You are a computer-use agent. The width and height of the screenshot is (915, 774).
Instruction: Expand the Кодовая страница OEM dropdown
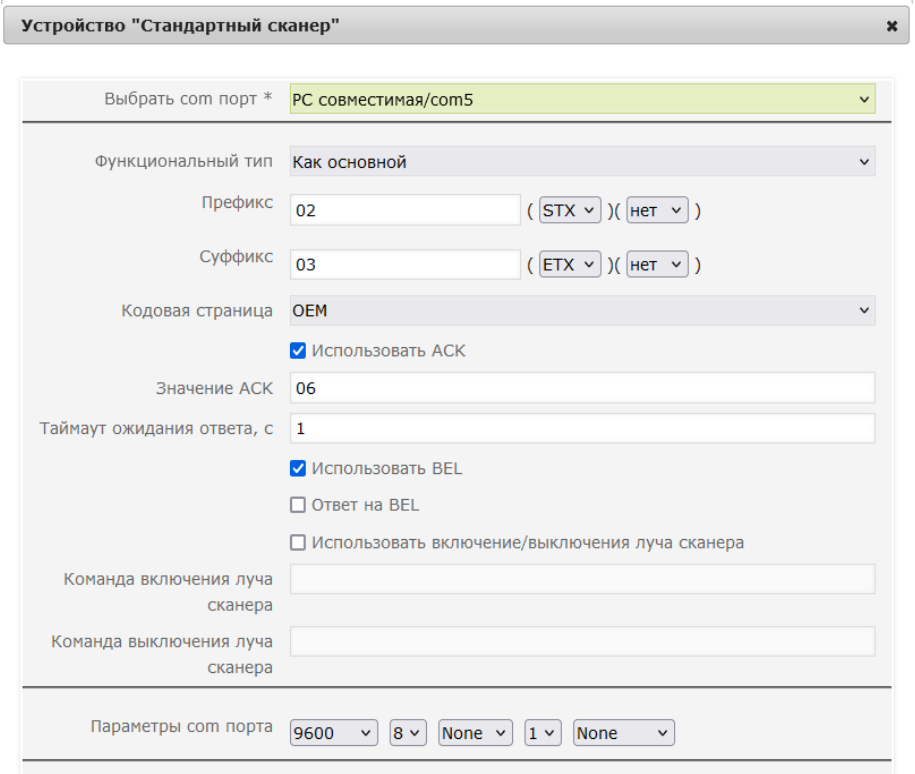(x=582, y=311)
